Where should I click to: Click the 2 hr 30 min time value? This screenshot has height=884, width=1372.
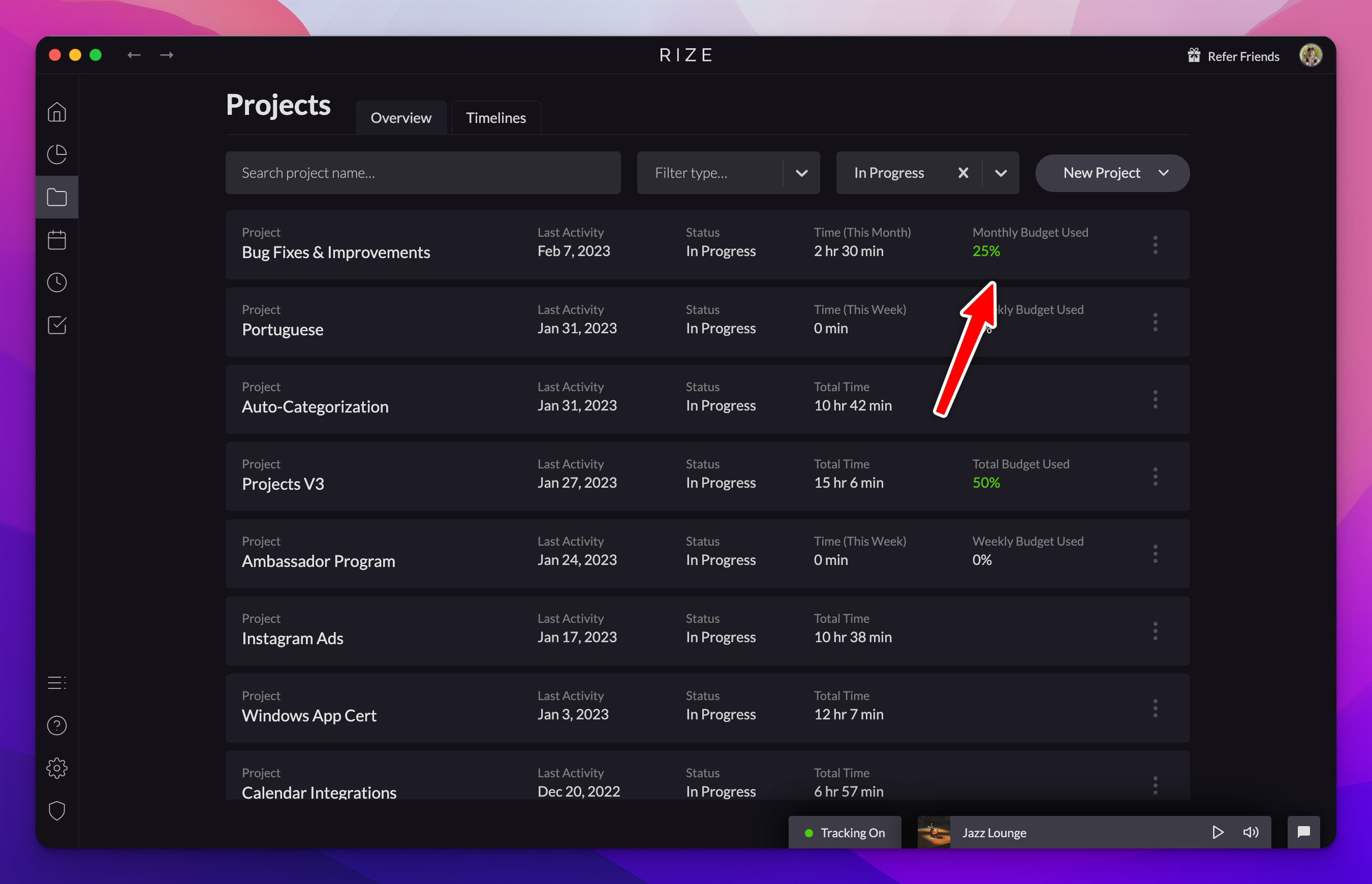tap(849, 251)
